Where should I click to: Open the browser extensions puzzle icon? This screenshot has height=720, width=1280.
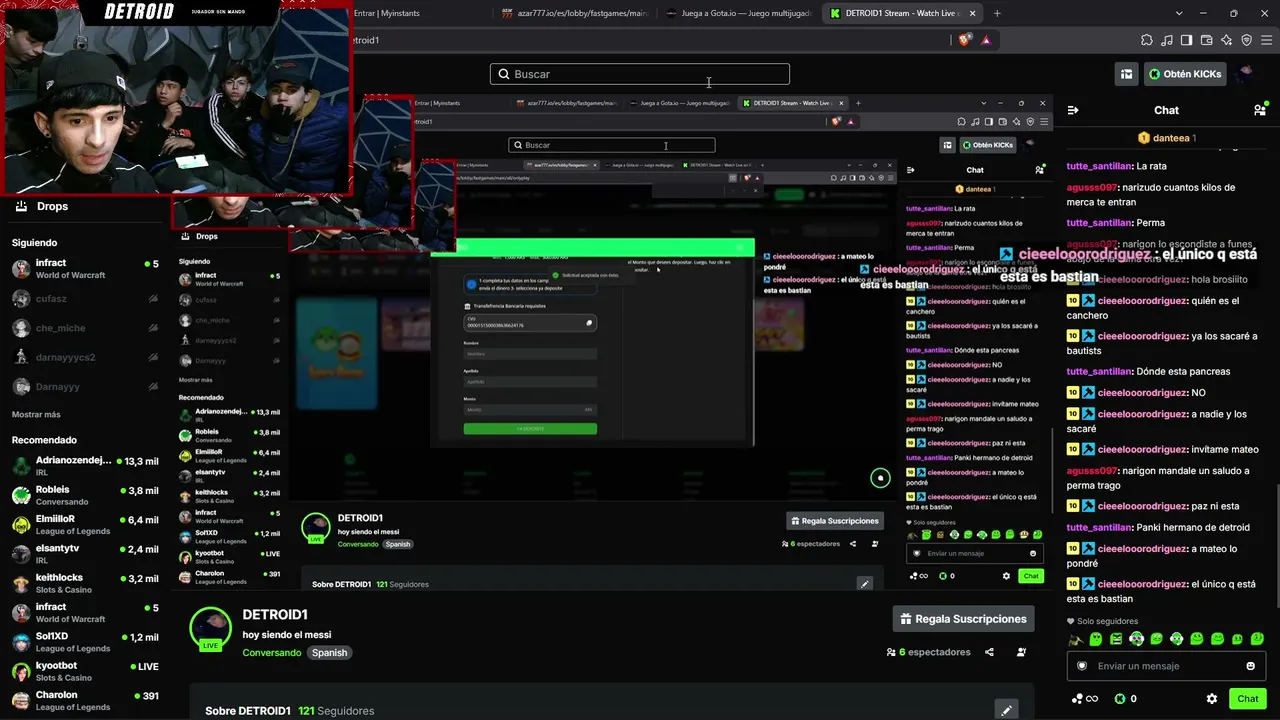(x=1147, y=40)
